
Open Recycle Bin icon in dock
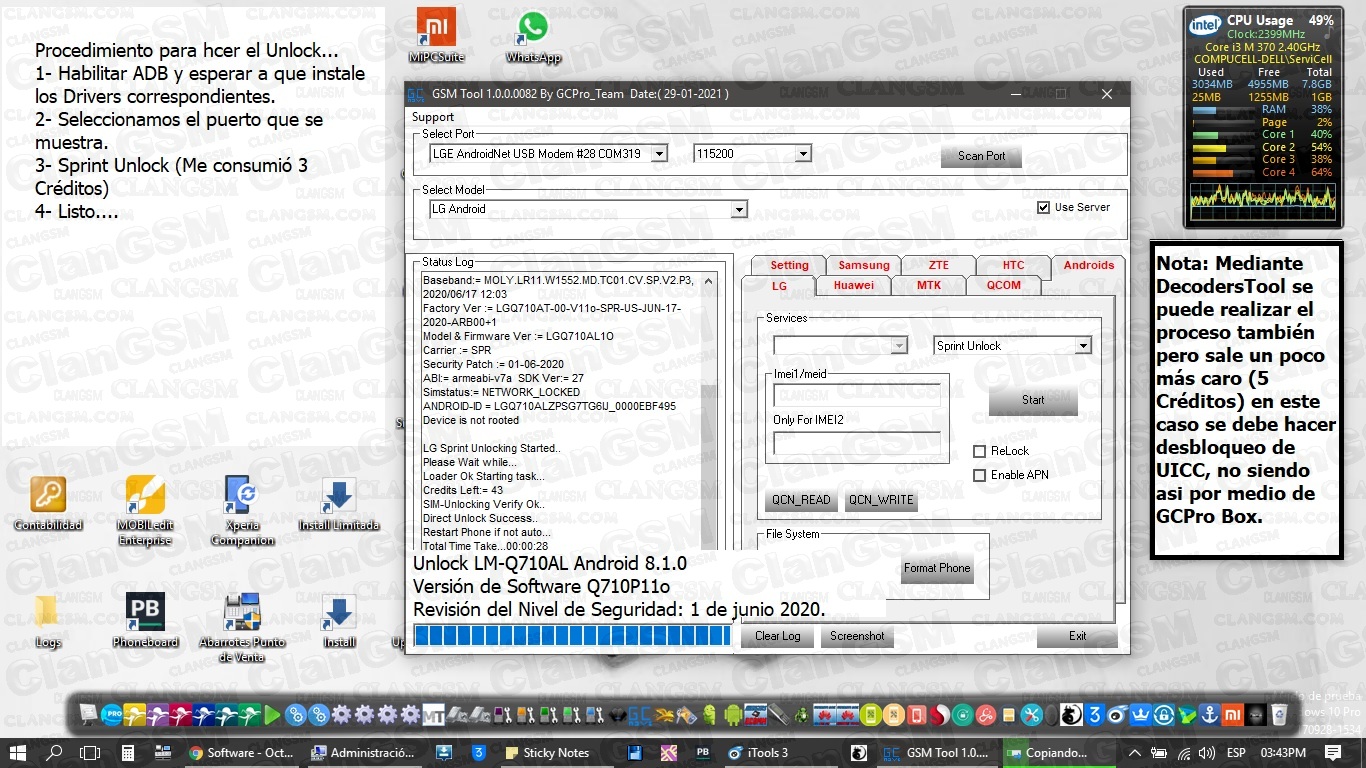click(1279, 716)
